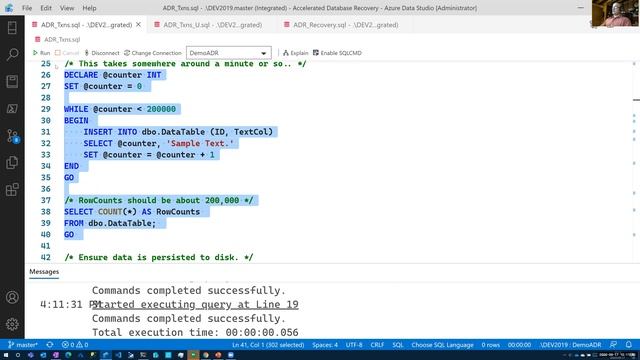
Task: Open the Windows Start menu
Action: coord(6,355)
